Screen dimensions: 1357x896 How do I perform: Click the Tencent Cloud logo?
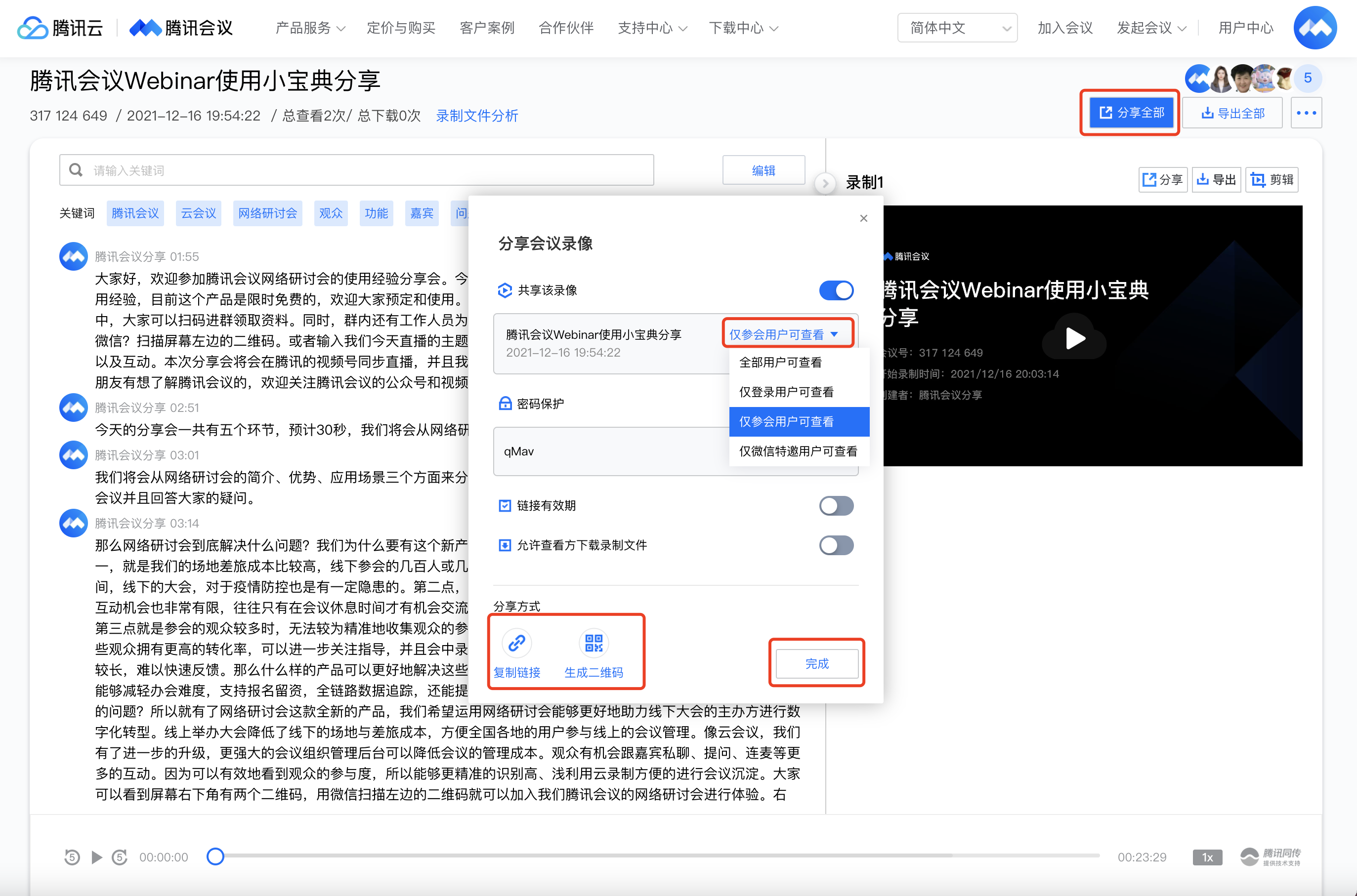click(60, 28)
